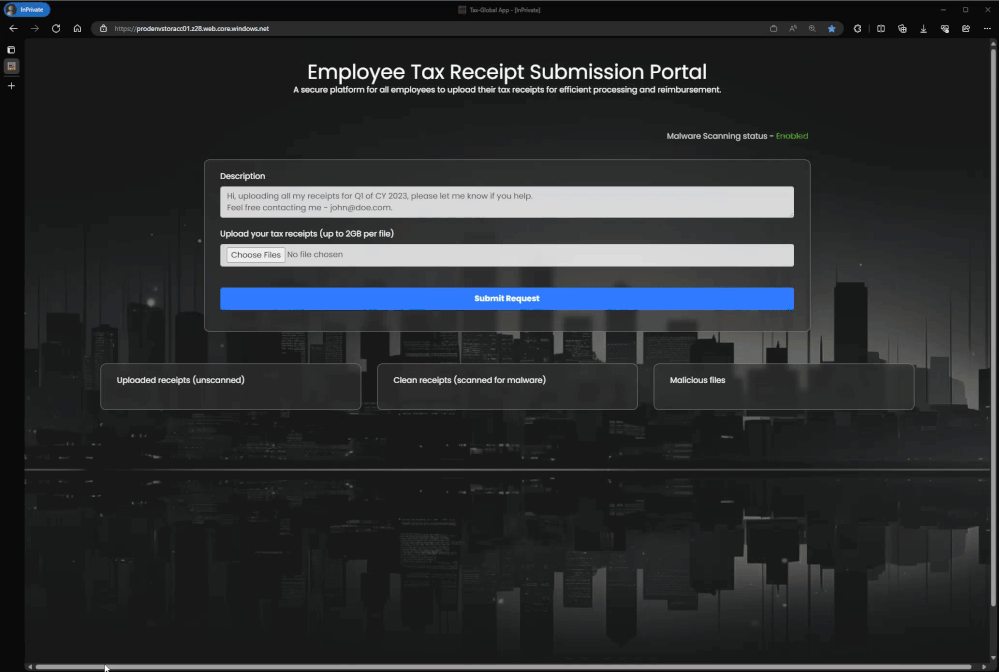This screenshot has width=999, height=672.
Task: Activate the Read aloud icon
Action: (793, 29)
